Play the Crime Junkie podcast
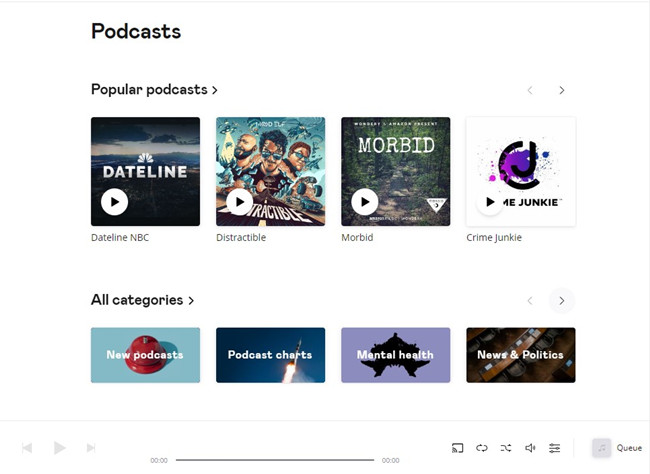650x474 pixels. pos(490,202)
